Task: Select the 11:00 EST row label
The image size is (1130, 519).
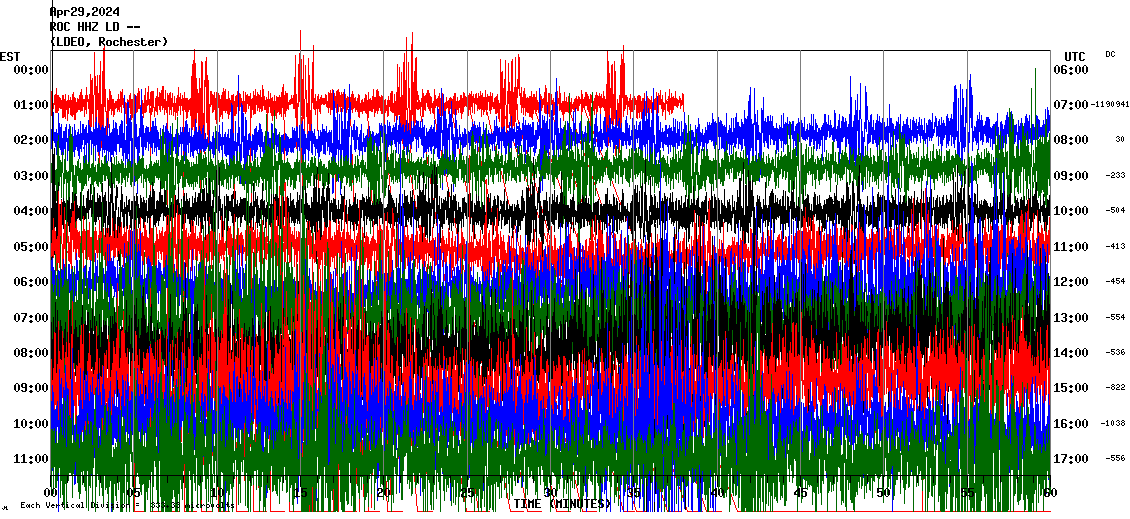Action: [31, 459]
